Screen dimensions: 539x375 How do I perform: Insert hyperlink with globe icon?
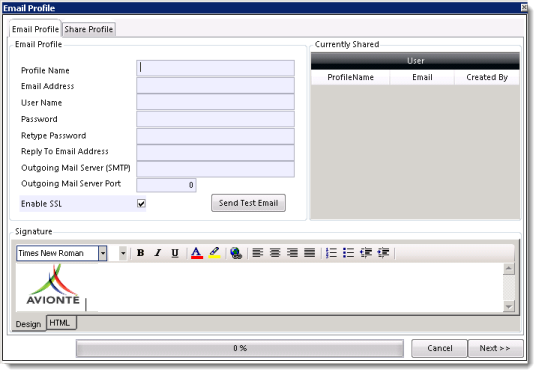pos(236,253)
